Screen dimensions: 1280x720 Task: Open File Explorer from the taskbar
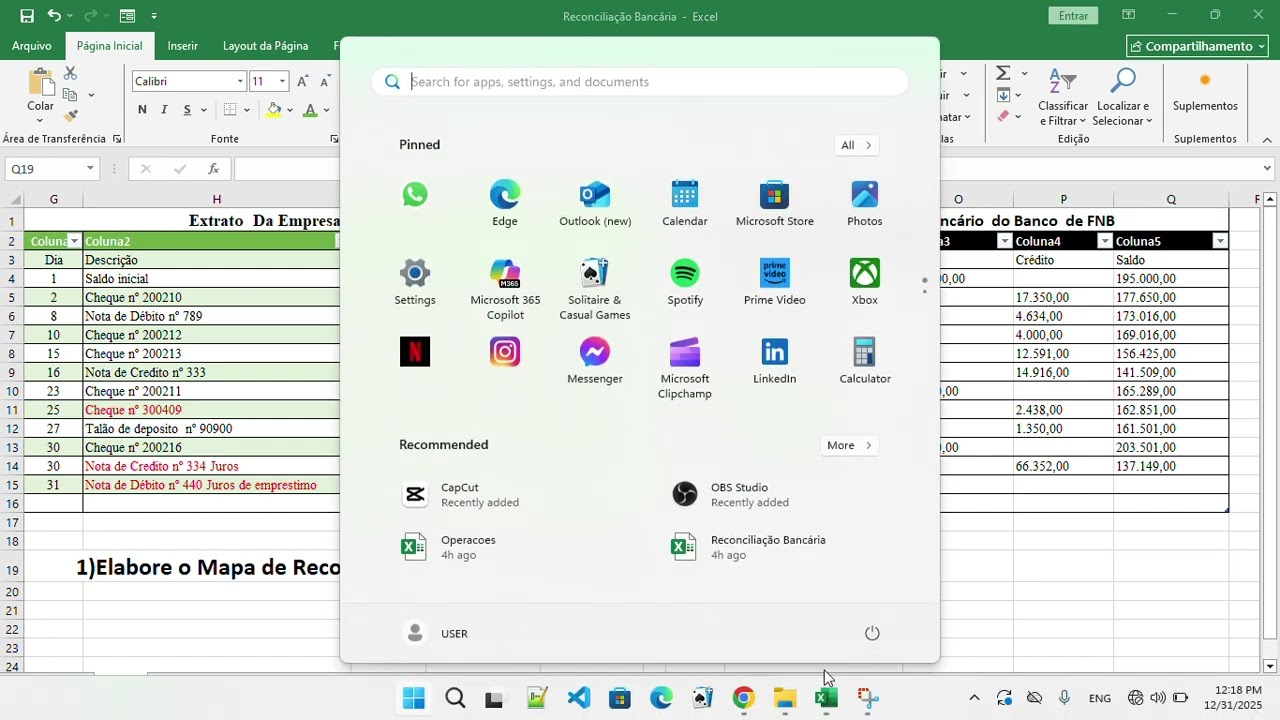[784, 698]
